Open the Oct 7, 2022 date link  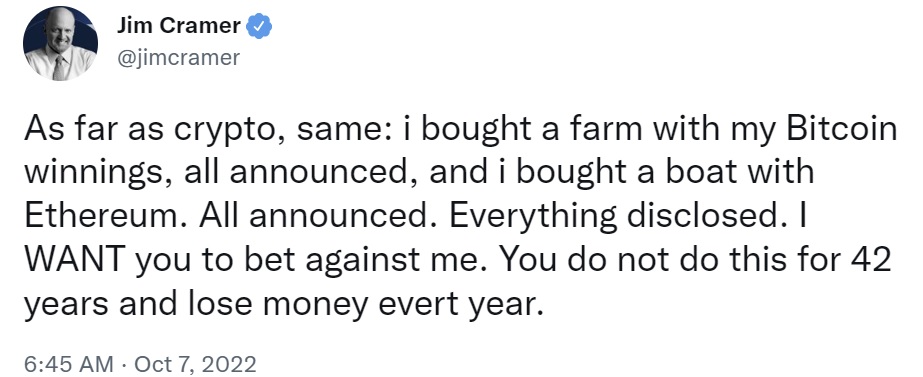(x=195, y=363)
